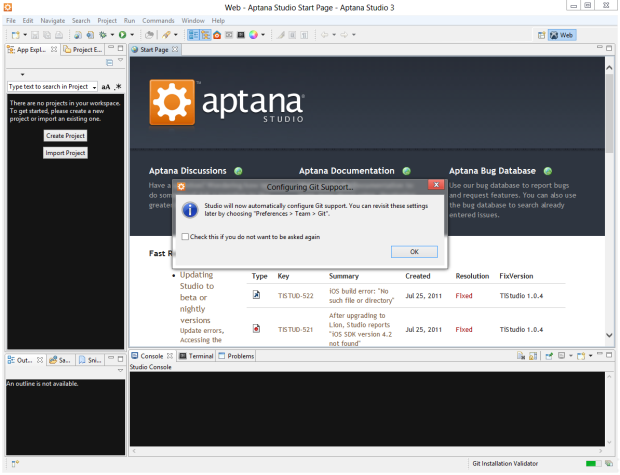The image size is (620, 475).
Task: Click green globe next to Aptana Bug Database
Action: coord(548,171)
